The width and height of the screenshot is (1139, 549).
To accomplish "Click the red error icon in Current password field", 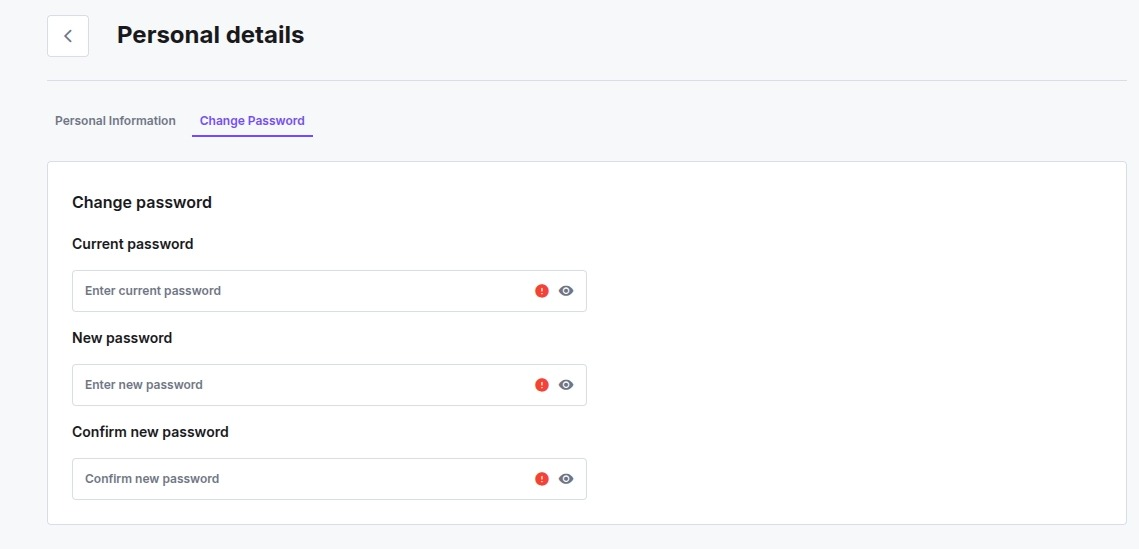I will coord(542,291).
